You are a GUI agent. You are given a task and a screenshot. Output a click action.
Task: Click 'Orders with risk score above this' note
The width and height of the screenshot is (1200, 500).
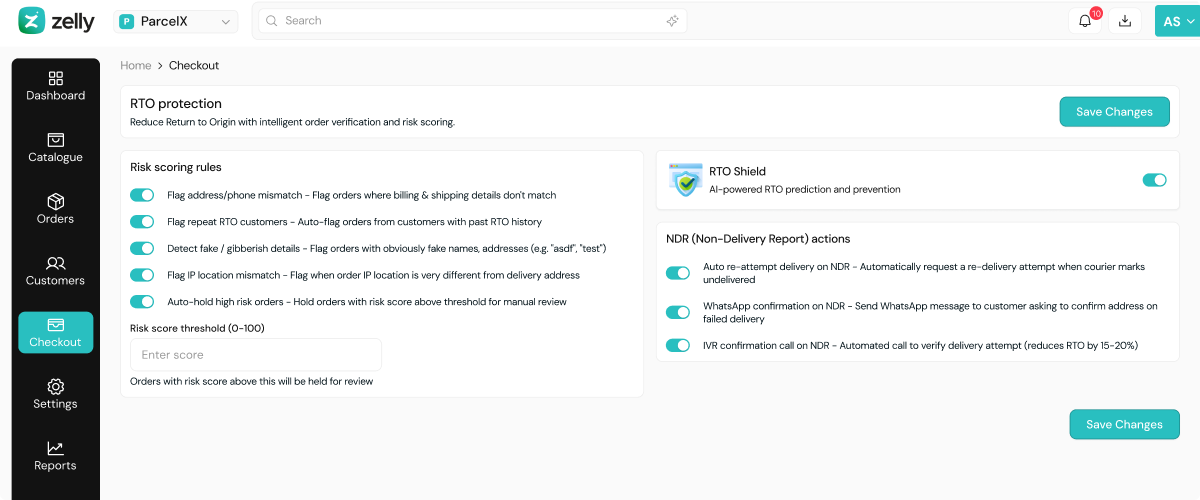252,381
